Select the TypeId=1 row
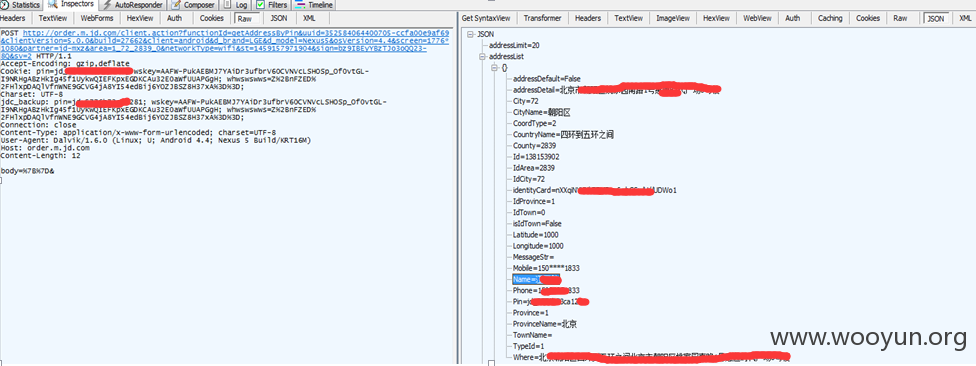 pos(528,347)
